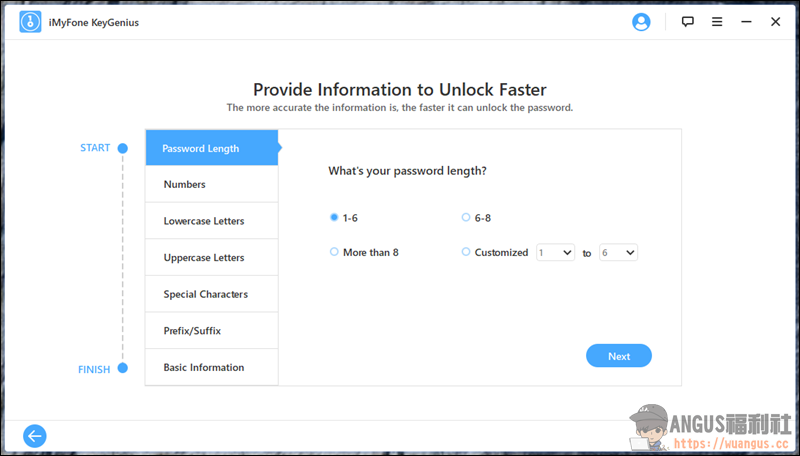
Task: Minimize the KeyGenius window
Action: point(746,22)
